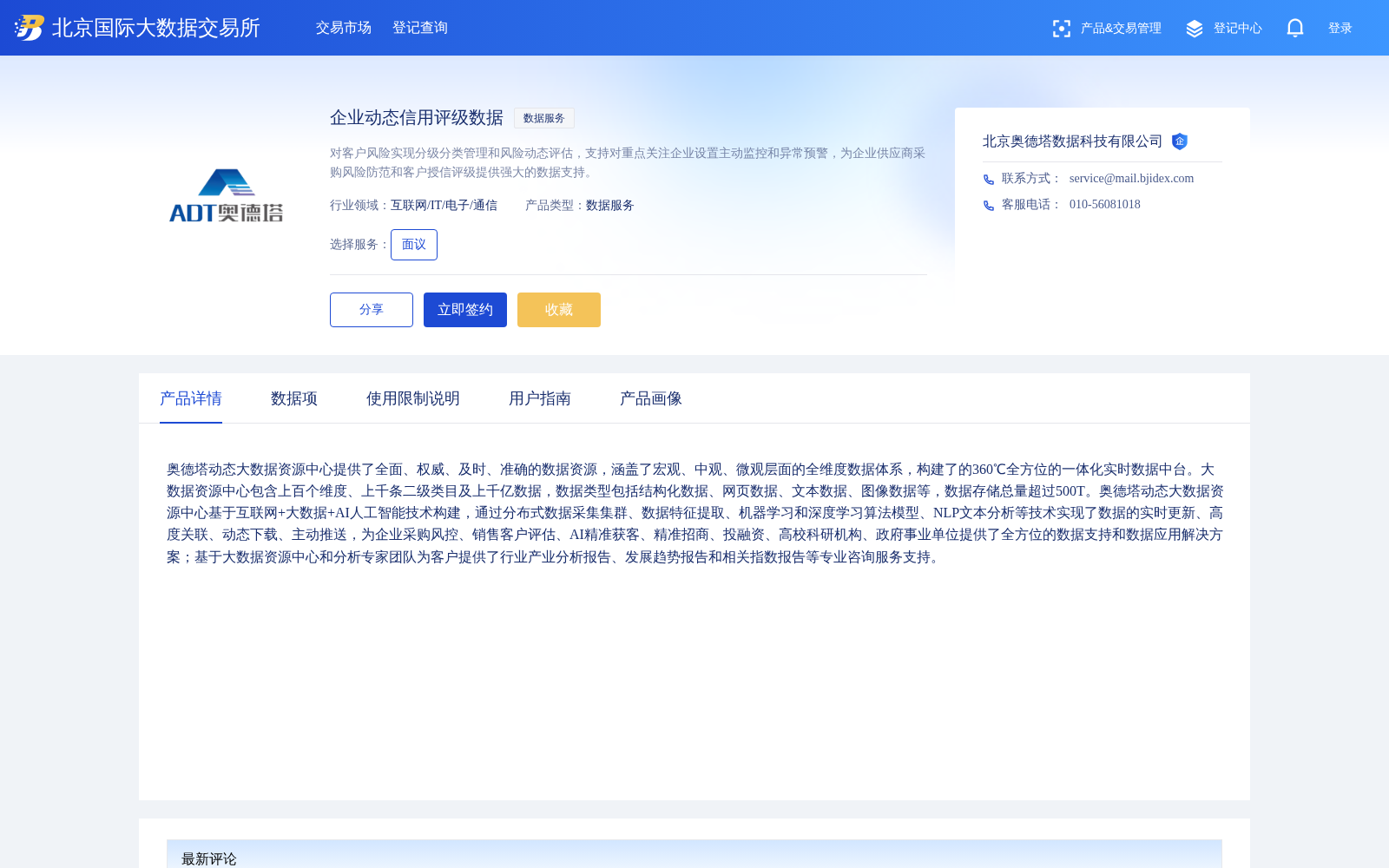This screenshot has width=1389, height=868.
Task: Switch to the 使用限制说明 tab
Action: point(413,398)
